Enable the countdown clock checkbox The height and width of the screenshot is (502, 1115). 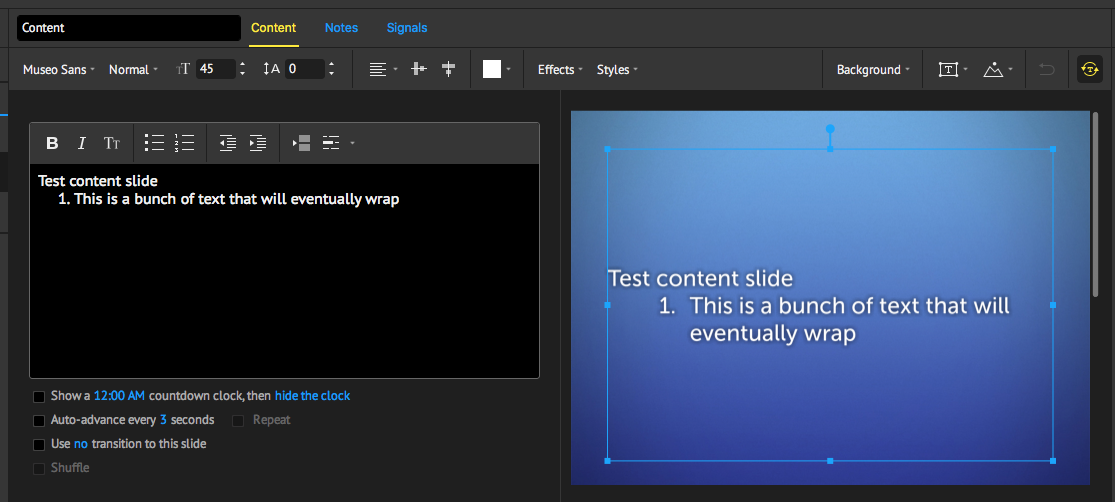point(39,396)
